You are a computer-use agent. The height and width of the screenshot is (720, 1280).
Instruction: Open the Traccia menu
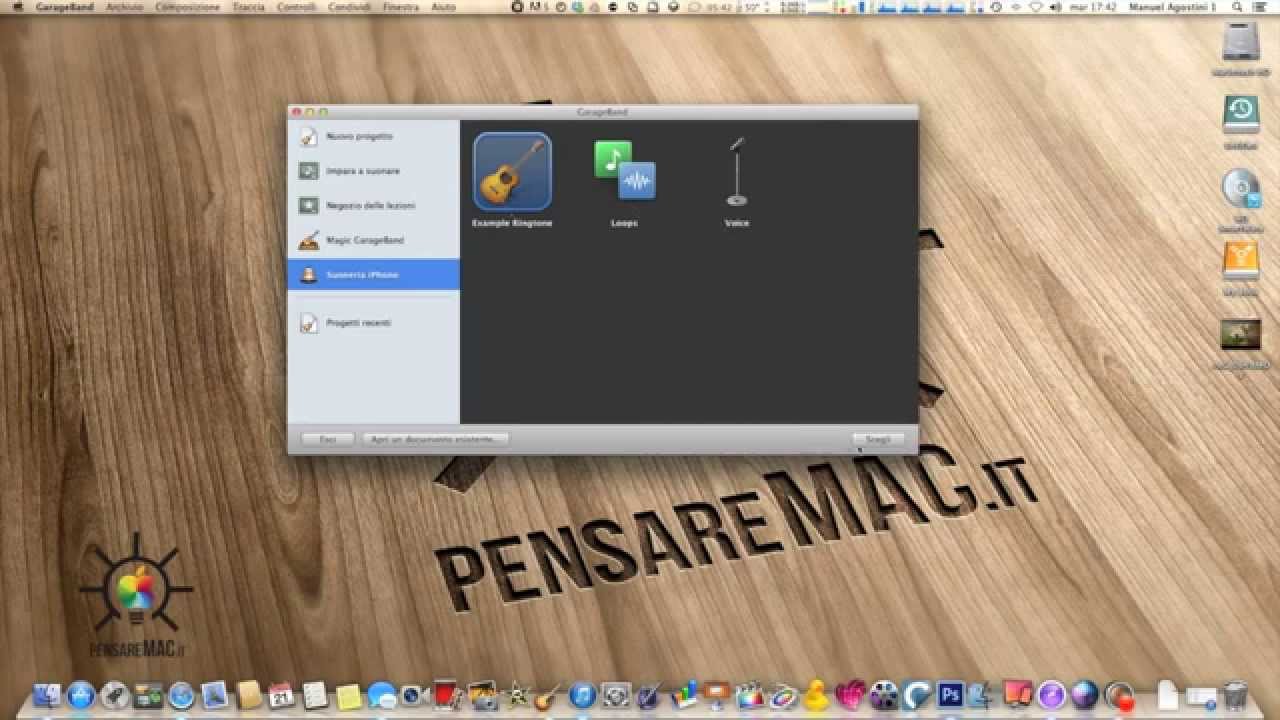[x=248, y=7]
